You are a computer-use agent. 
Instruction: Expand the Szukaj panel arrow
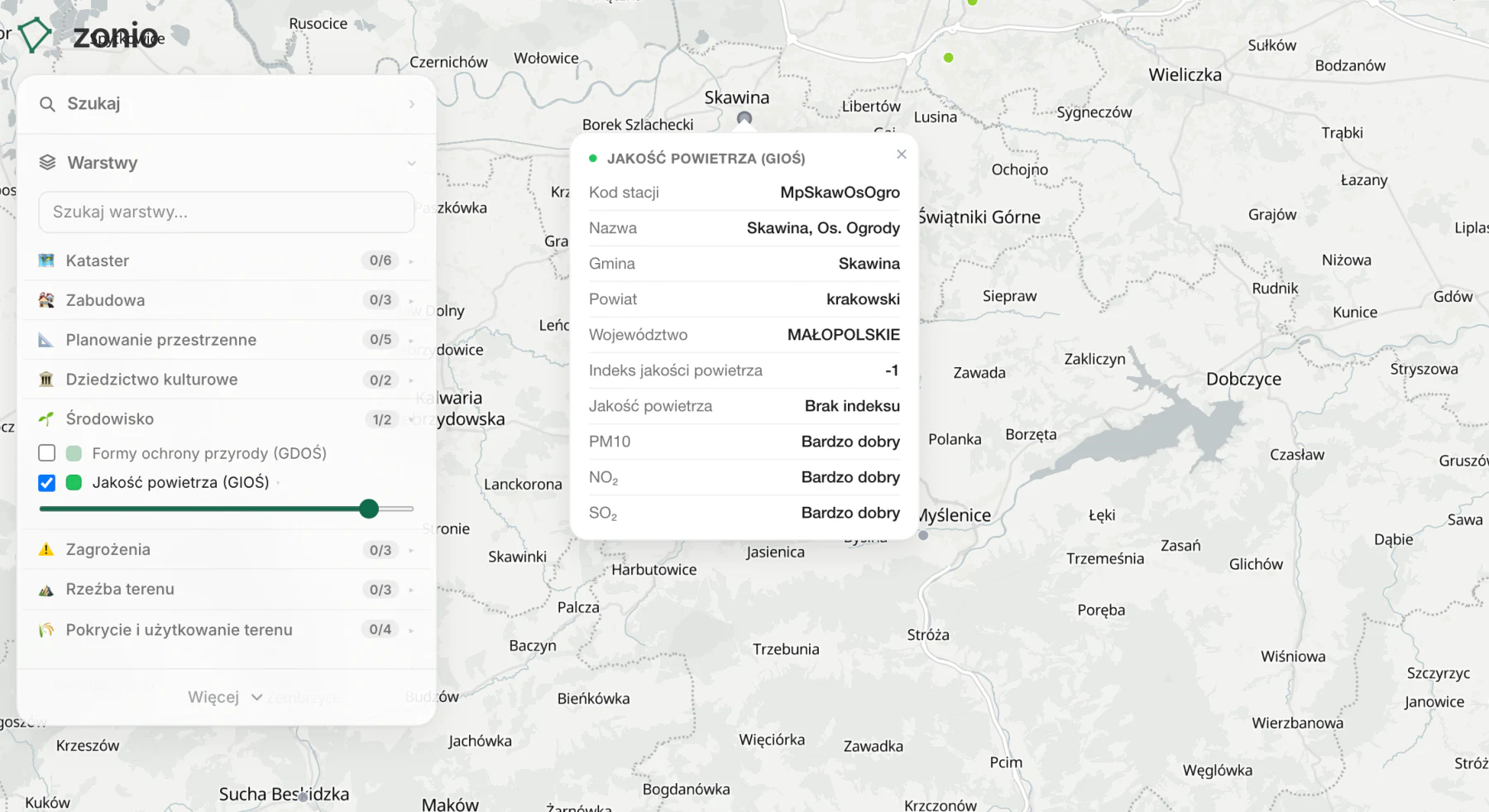pyautogui.click(x=411, y=104)
